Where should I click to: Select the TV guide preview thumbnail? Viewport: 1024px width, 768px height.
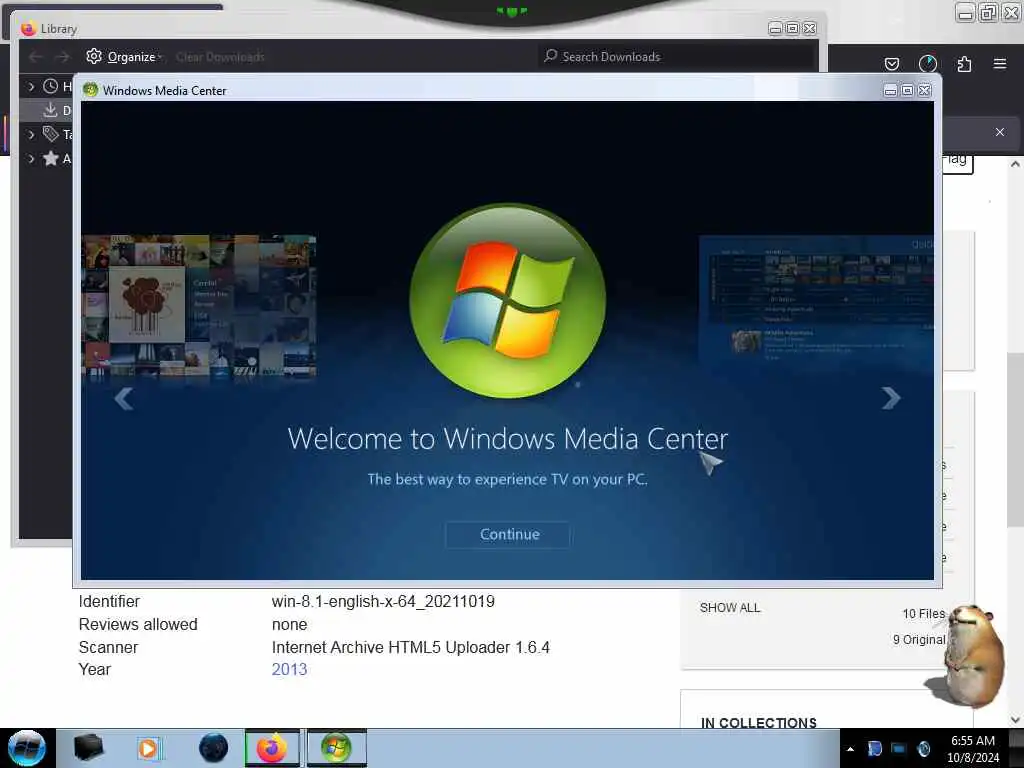[x=816, y=302]
